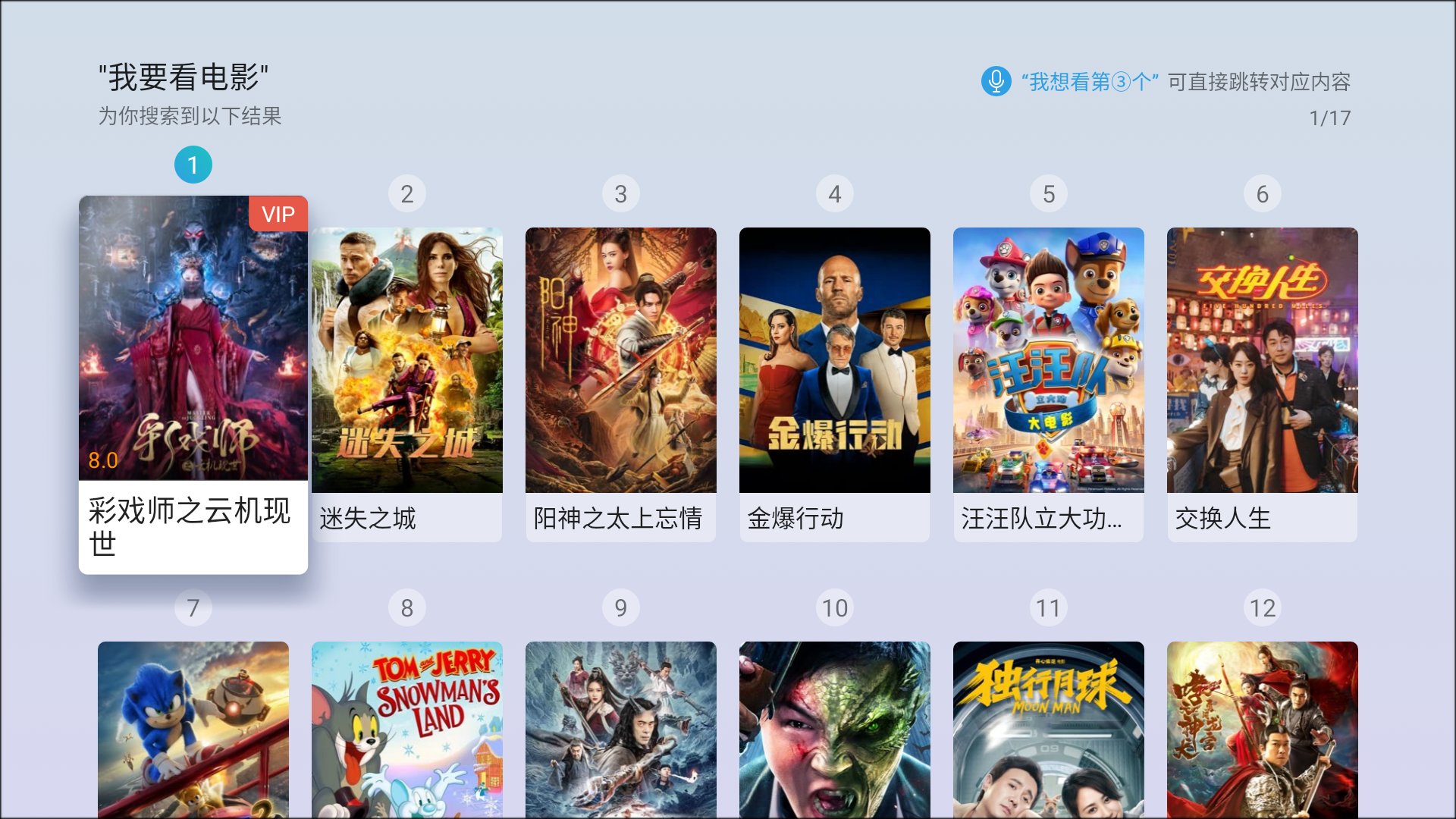Click the 金爆行动 title label
The image size is (1456, 819).
pyautogui.click(x=795, y=518)
